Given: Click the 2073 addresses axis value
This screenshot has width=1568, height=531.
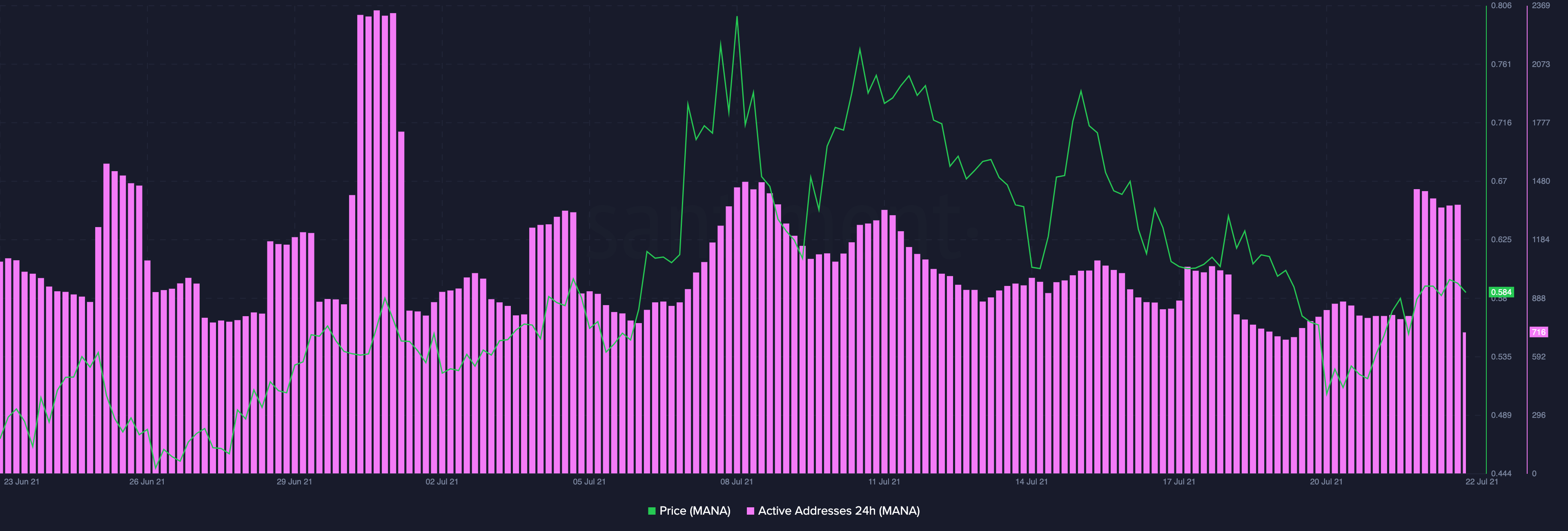Looking at the screenshot, I should tap(1541, 64).
